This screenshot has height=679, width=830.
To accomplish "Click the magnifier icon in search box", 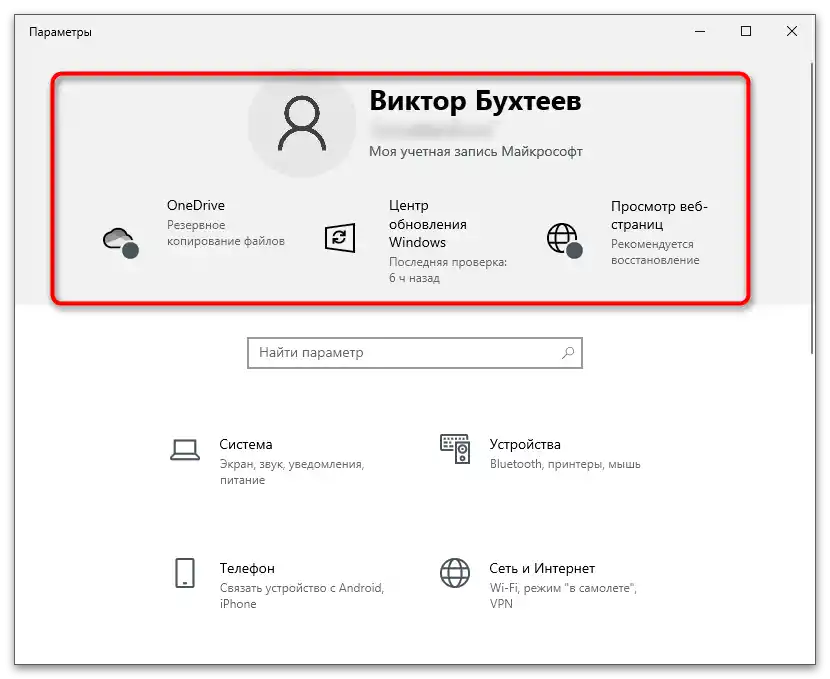I will 567,352.
